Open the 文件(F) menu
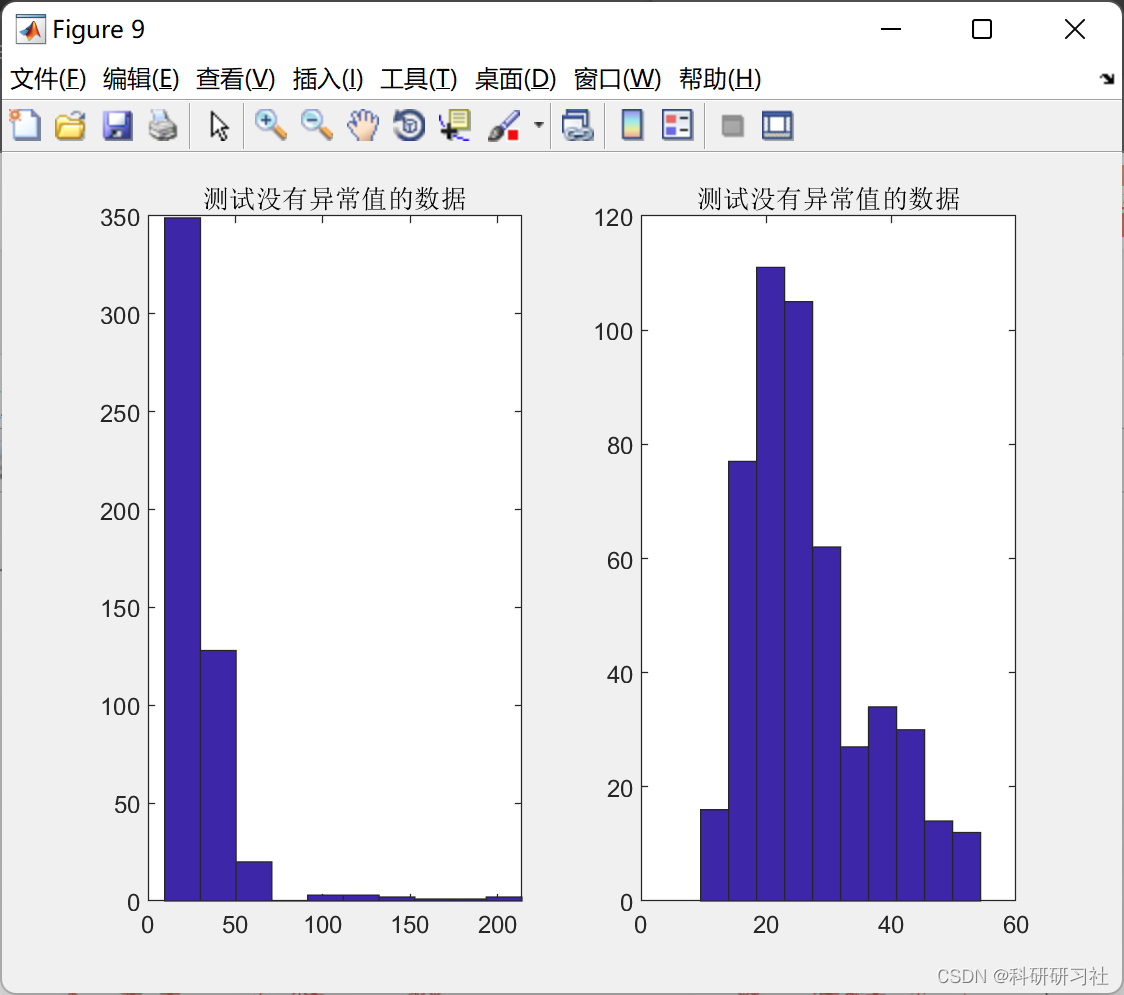Viewport: 1124px width, 995px height. click(48, 79)
